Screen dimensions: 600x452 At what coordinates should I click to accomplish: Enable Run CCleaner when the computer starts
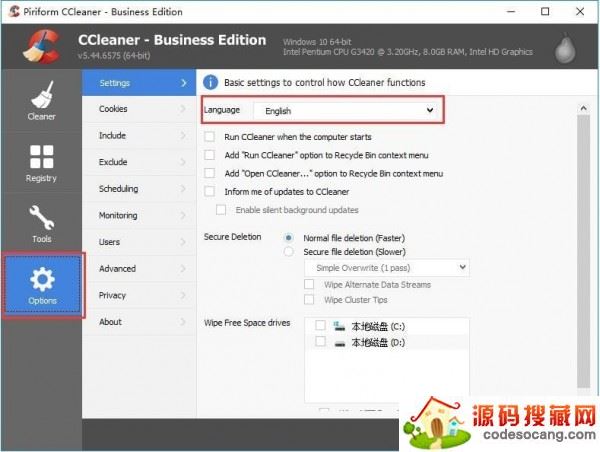click(x=209, y=136)
